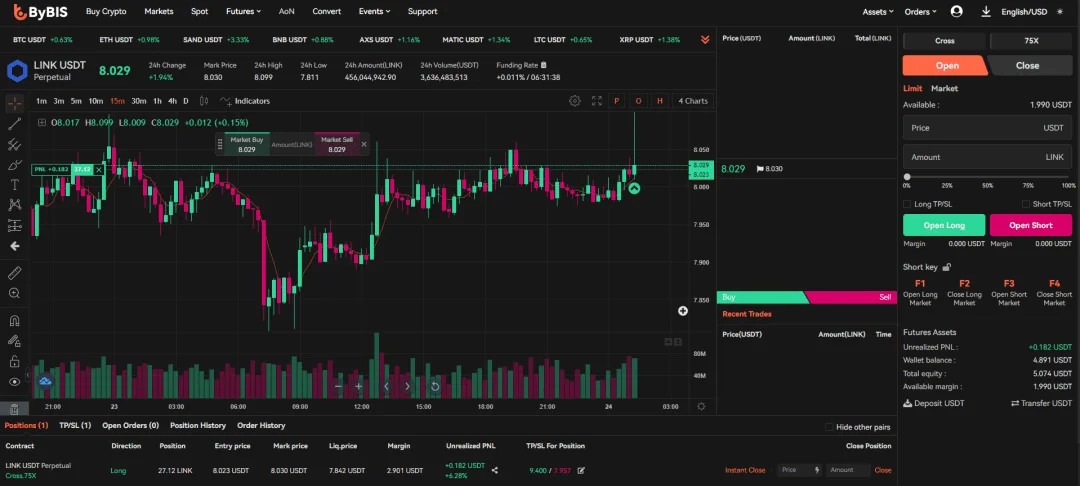Select the trend line drawing tool
1080x486 pixels.
(14, 125)
